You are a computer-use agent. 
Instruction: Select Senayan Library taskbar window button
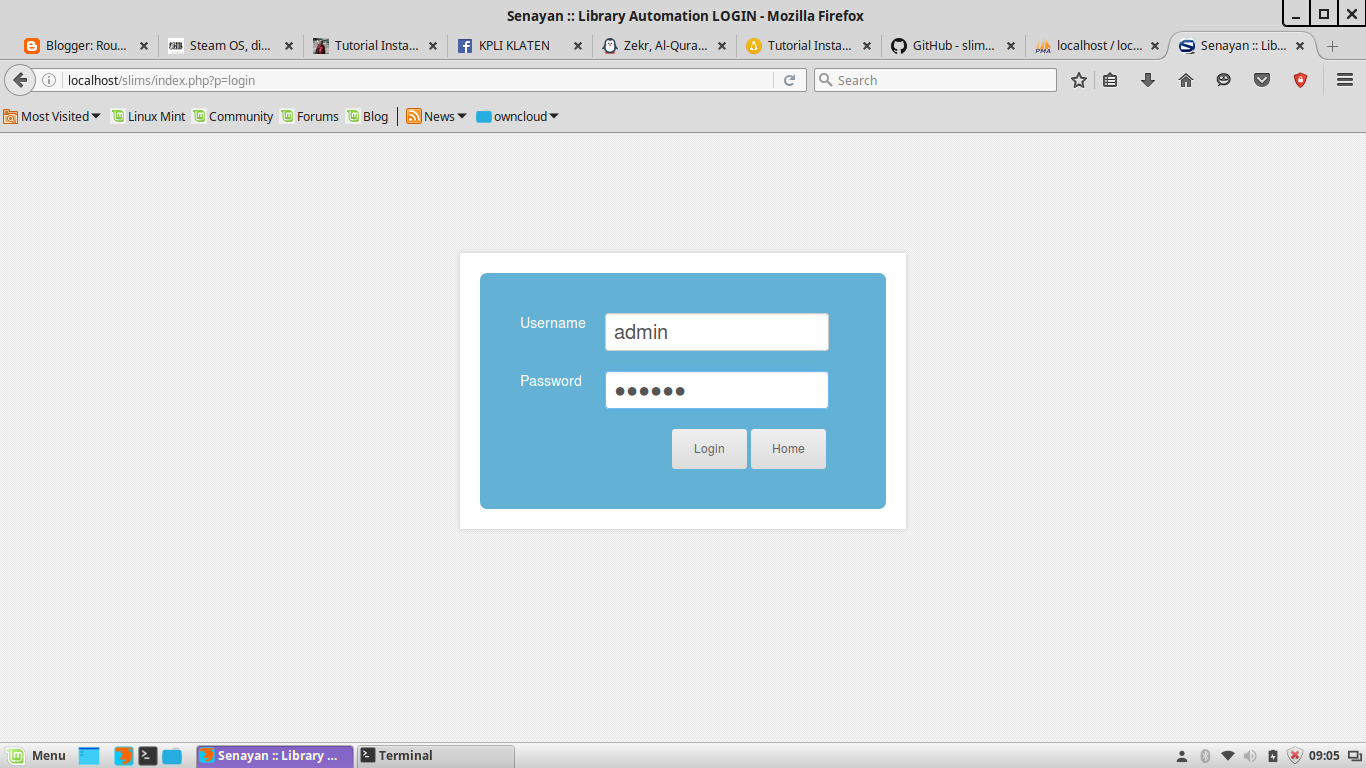click(275, 755)
